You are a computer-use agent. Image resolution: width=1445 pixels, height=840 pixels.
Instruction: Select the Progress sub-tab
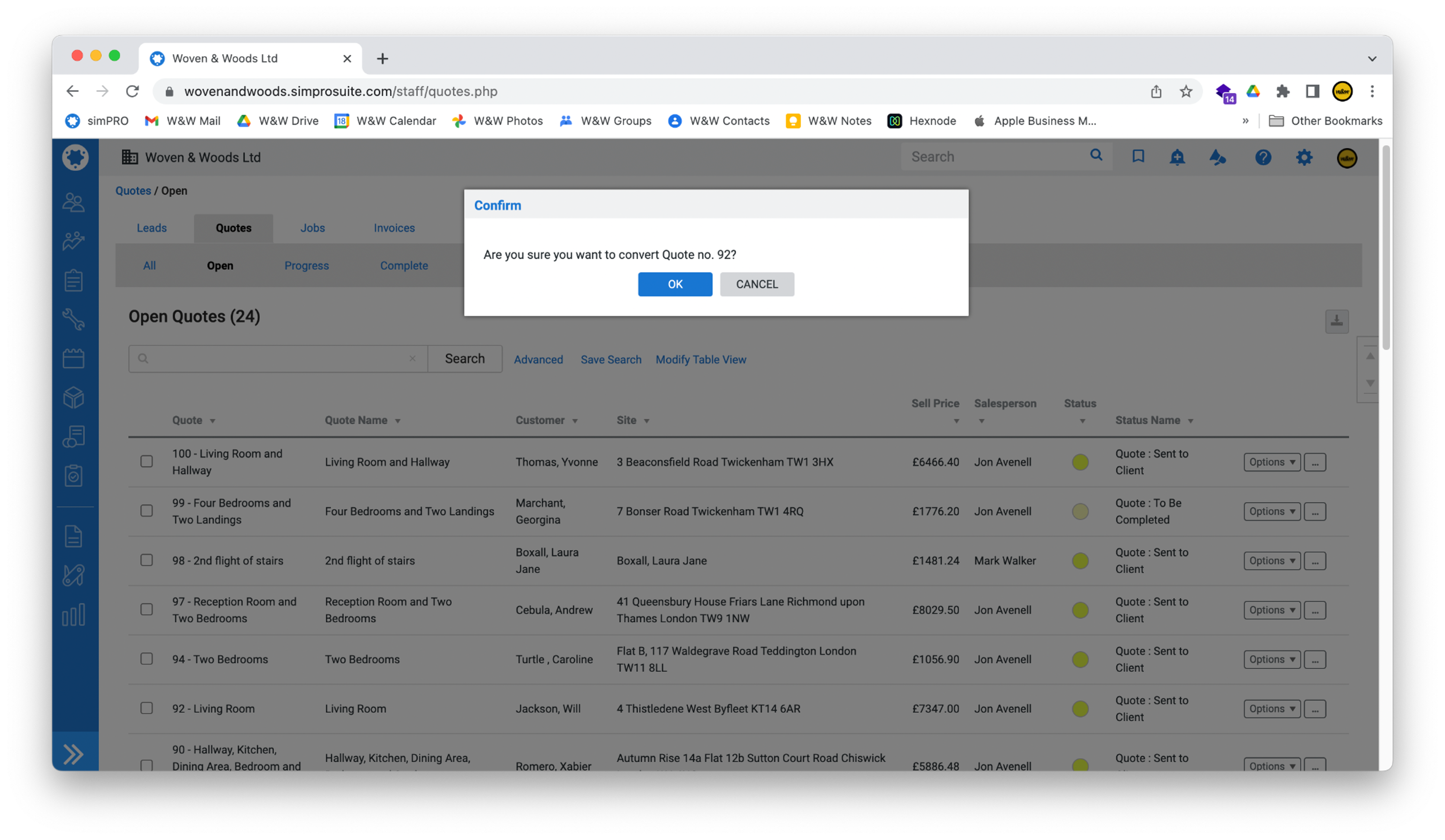click(x=306, y=265)
